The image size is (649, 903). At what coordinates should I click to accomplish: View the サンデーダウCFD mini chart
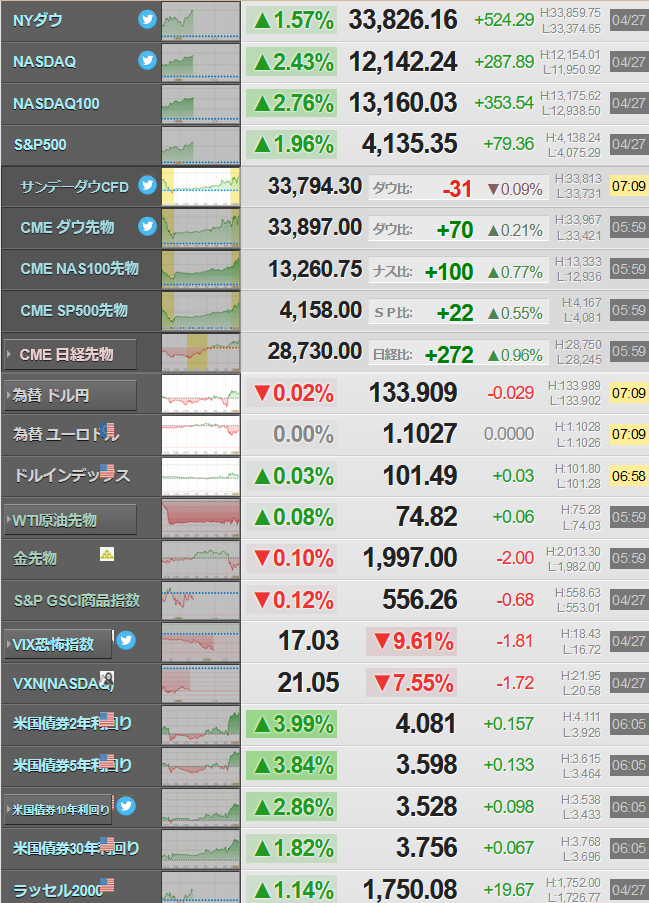200,187
